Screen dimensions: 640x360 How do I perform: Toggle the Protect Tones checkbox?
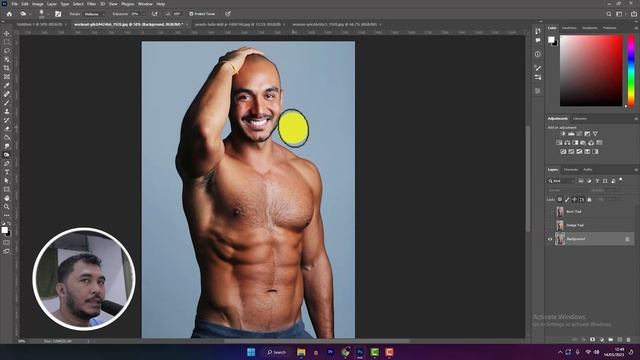tap(191, 14)
